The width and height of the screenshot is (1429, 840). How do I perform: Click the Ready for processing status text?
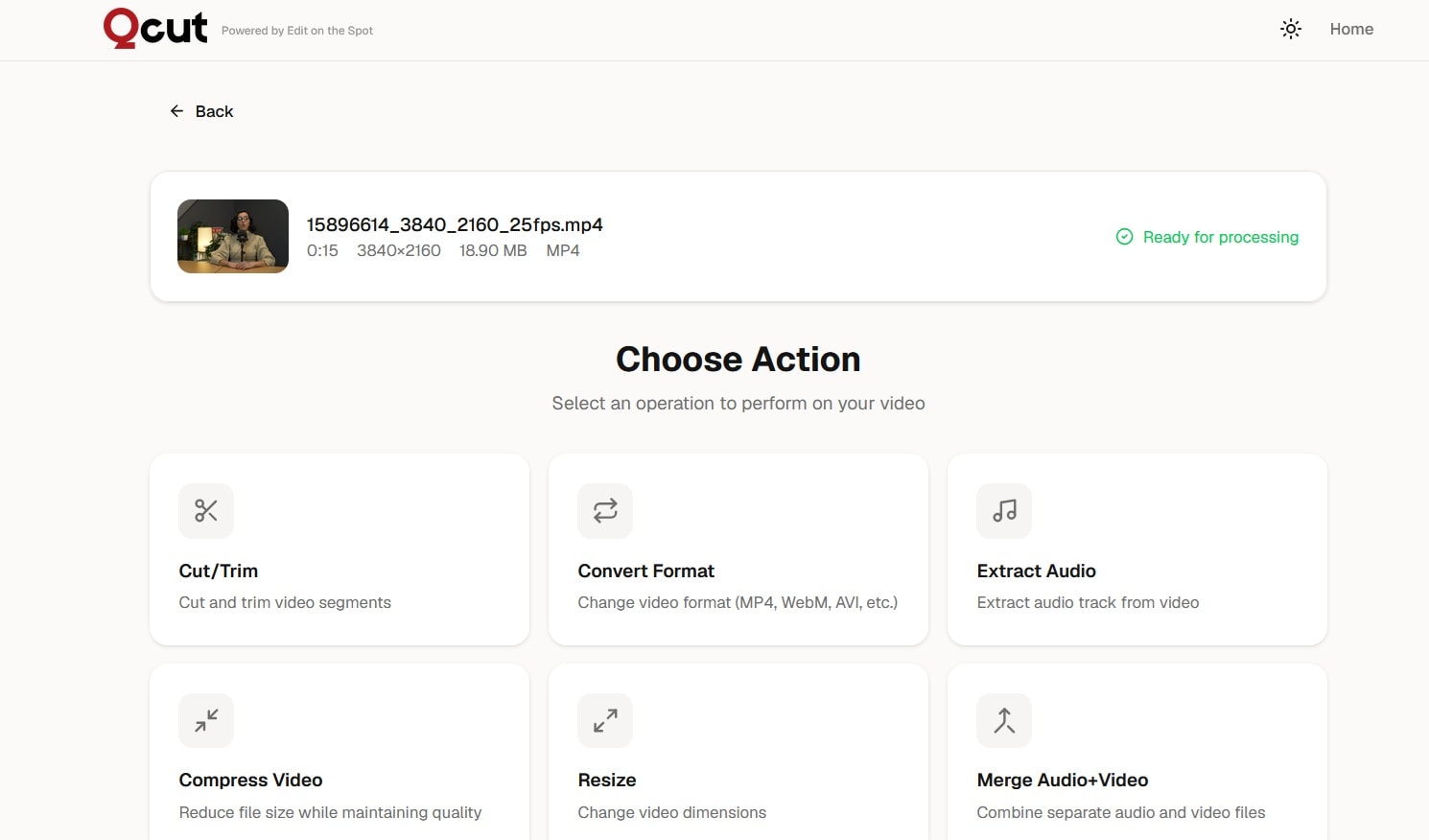[x=1221, y=237]
